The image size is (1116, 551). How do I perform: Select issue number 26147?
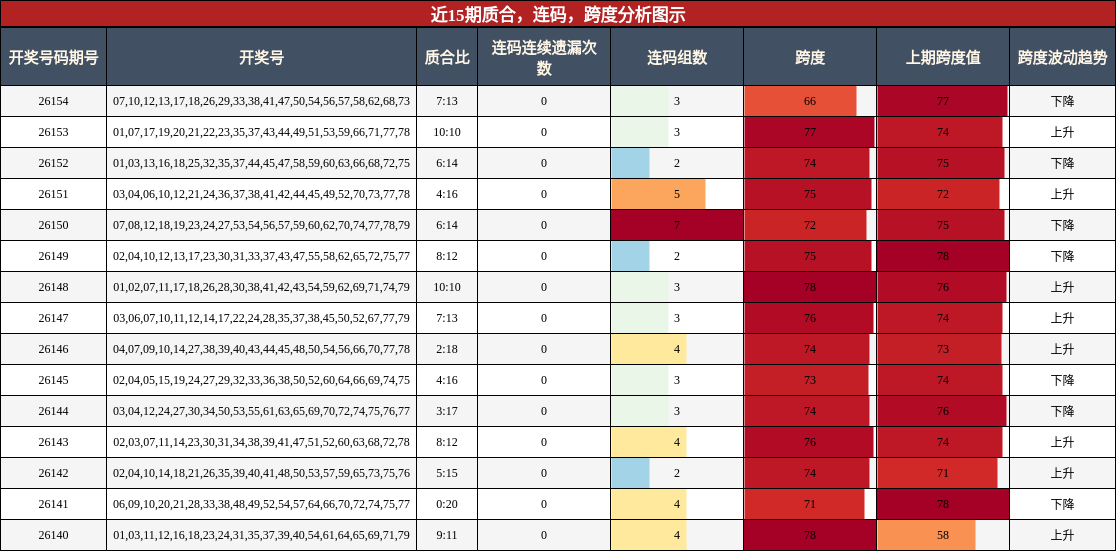(x=53, y=318)
